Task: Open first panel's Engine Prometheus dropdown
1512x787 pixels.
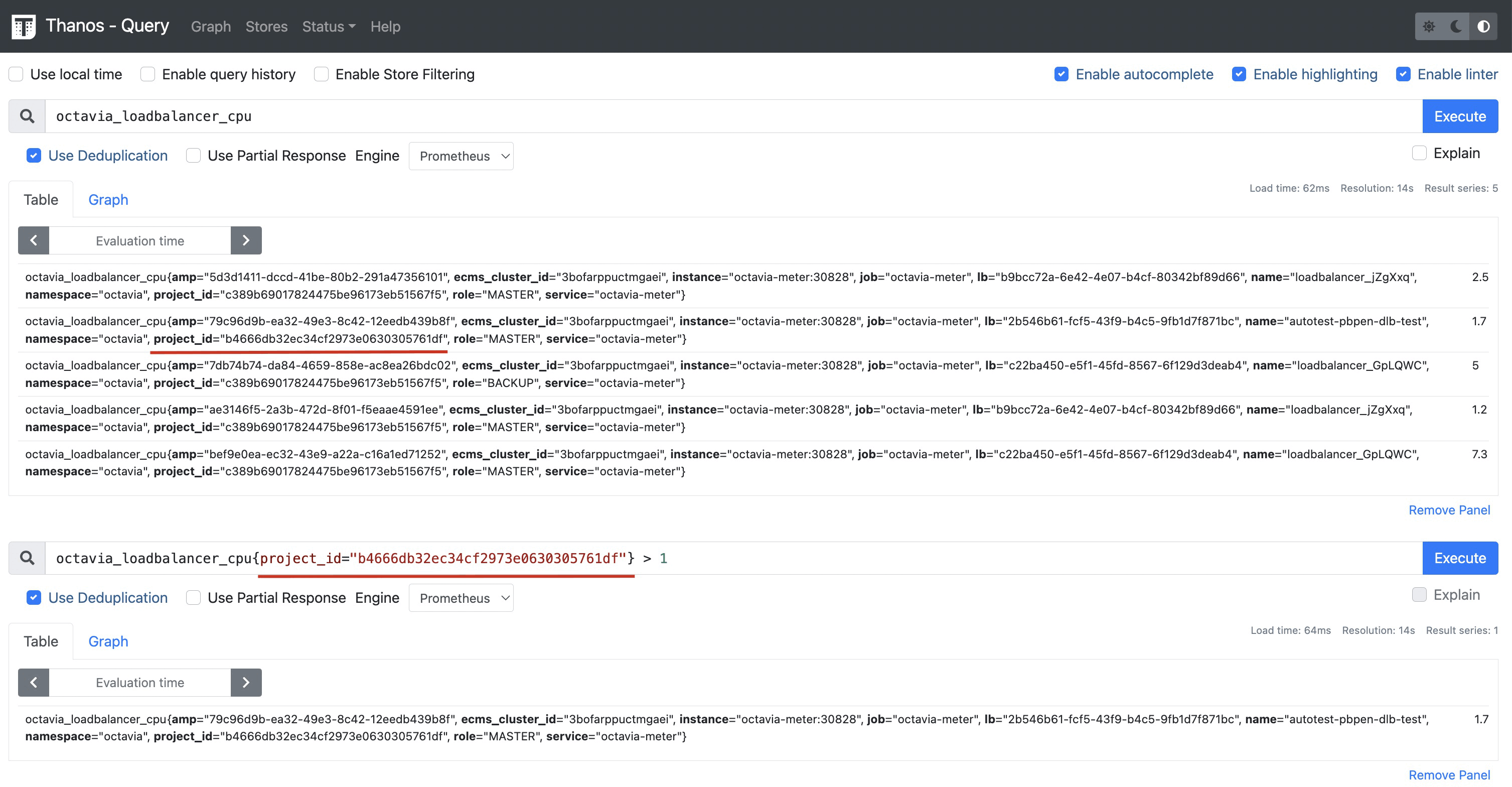Action: point(461,156)
